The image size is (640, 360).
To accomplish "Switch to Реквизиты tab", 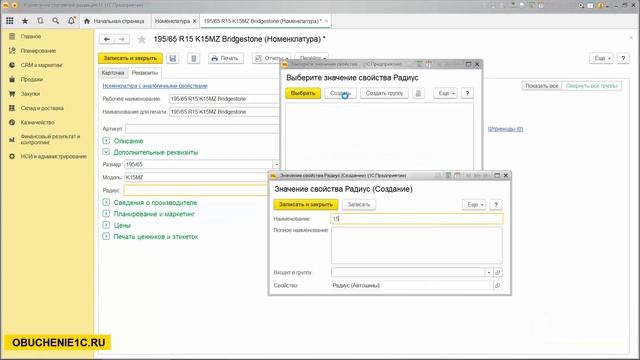I will (x=144, y=73).
